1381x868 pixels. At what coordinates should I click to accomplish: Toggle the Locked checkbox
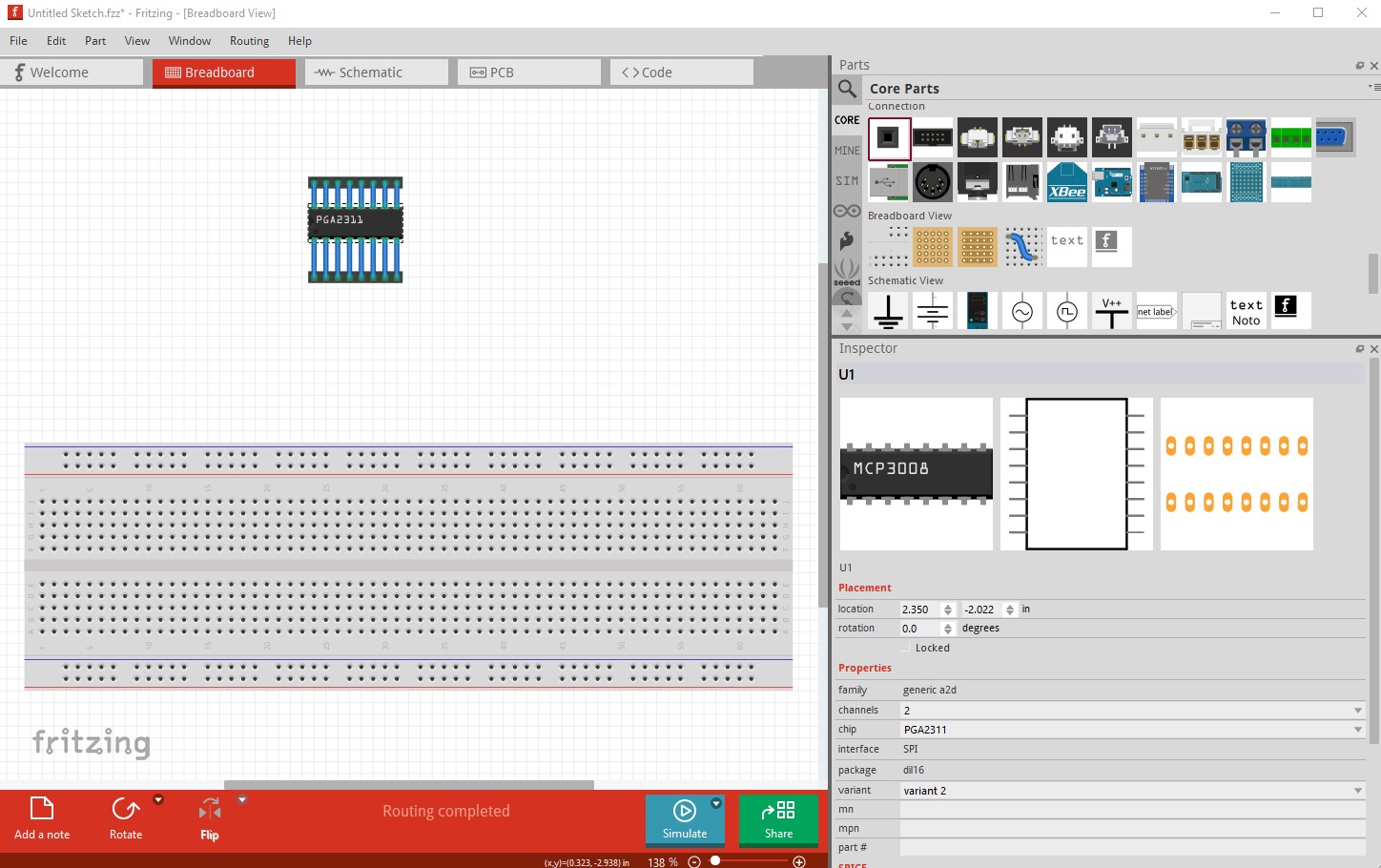(906, 649)
